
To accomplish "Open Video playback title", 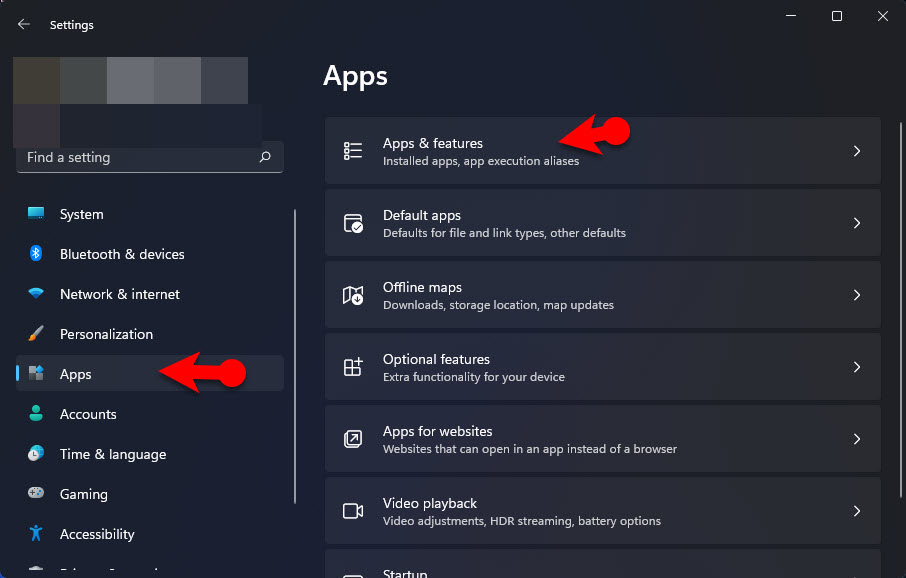I will pos(430,503).
